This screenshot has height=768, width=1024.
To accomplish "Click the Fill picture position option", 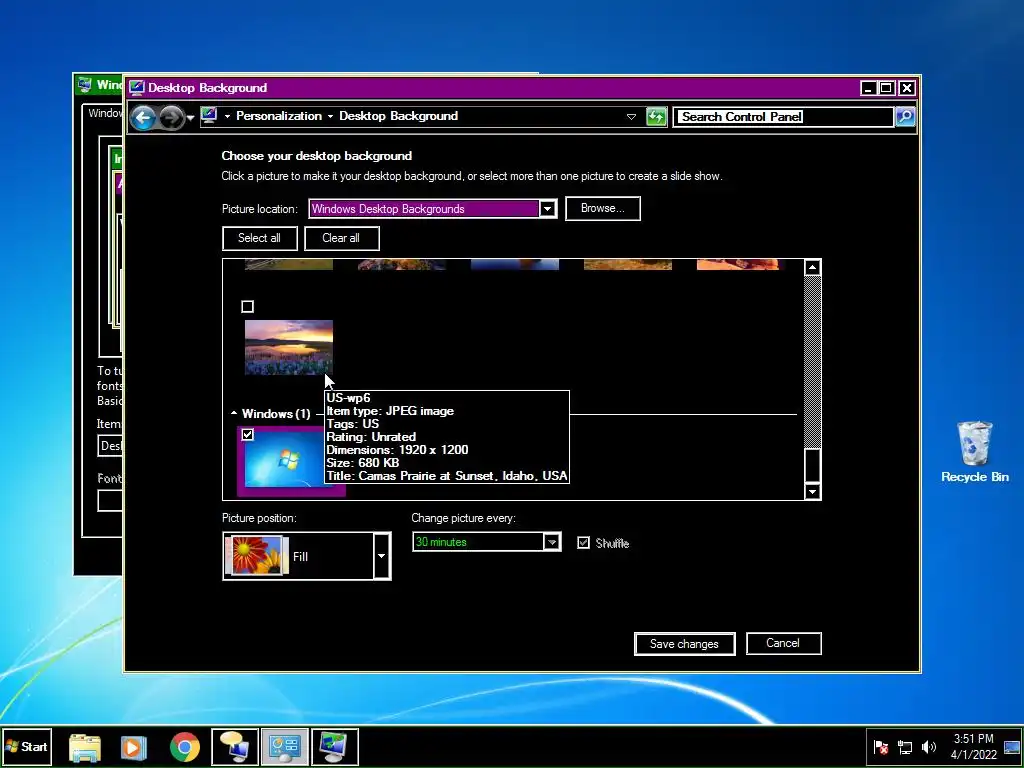I will 299,556.
